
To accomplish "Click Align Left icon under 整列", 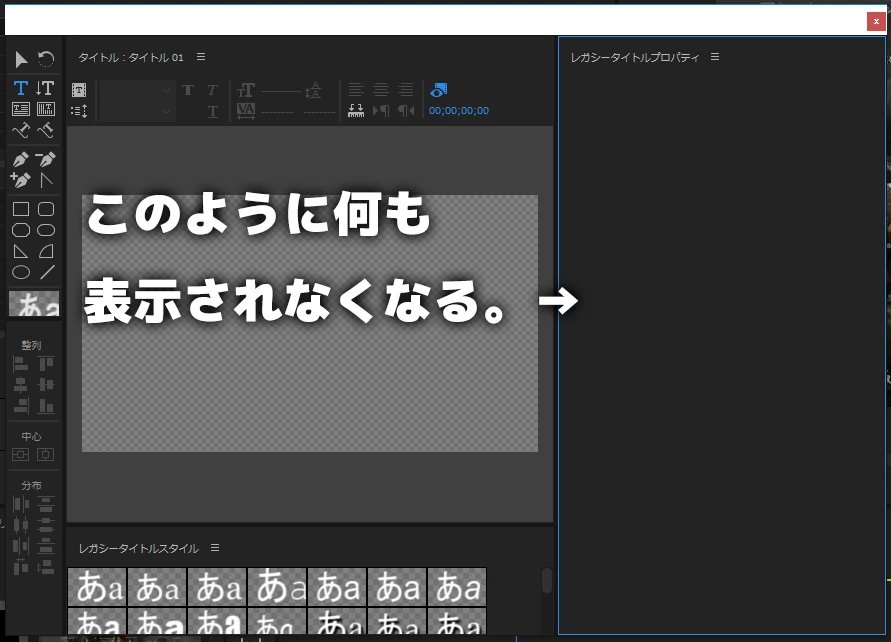I will tap(20, 364).
